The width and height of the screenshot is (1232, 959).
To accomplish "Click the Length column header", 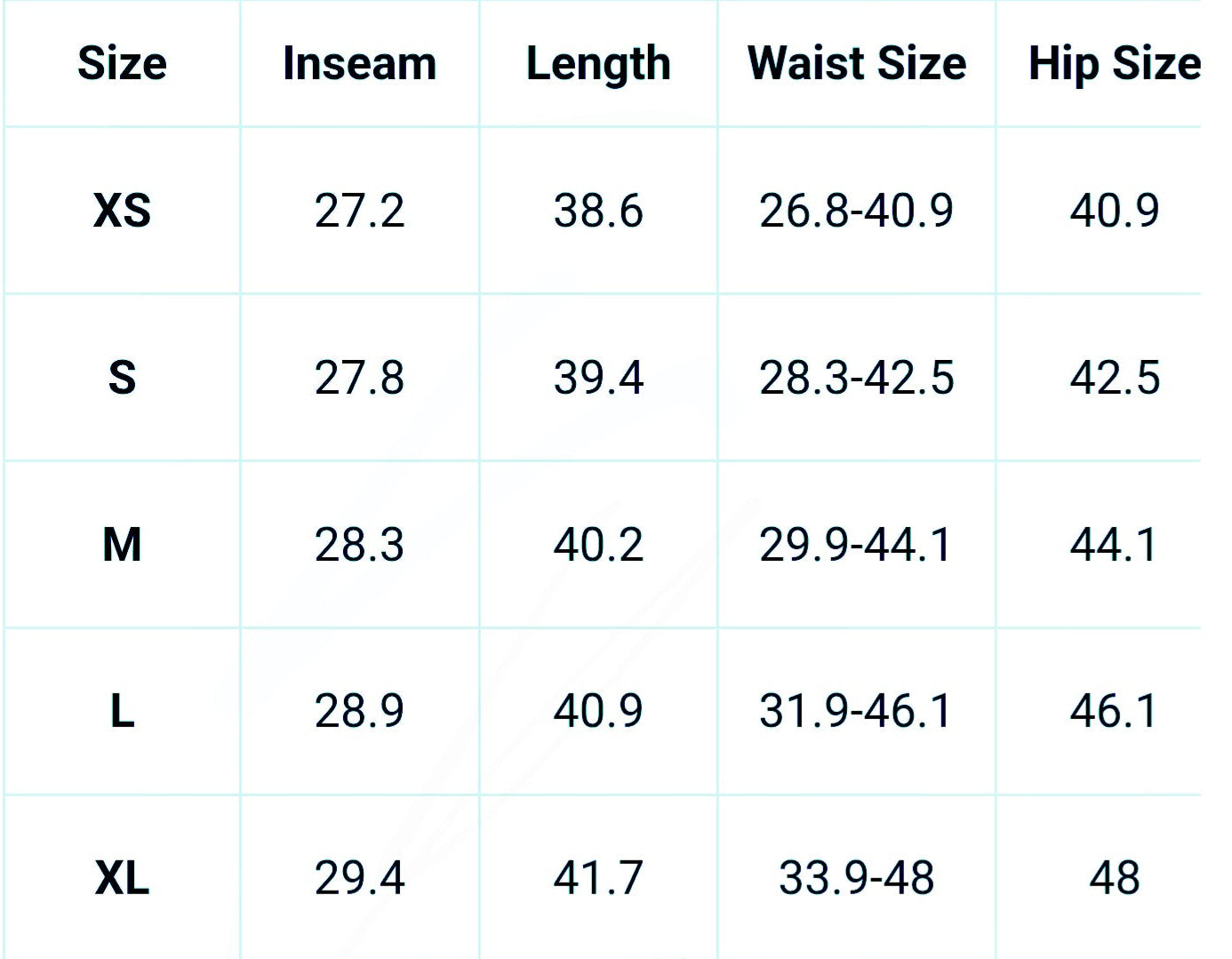I will click(x=598, y=63).
